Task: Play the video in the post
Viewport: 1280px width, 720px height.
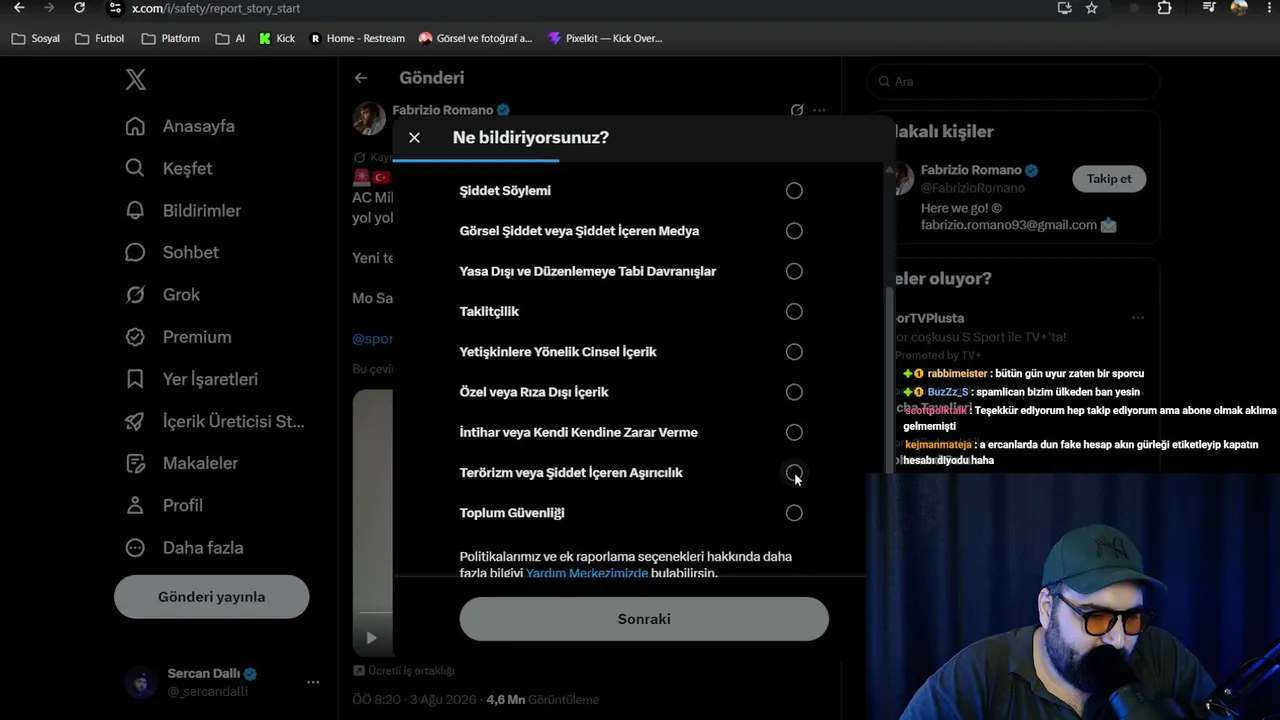Action: tap(372, 638)
